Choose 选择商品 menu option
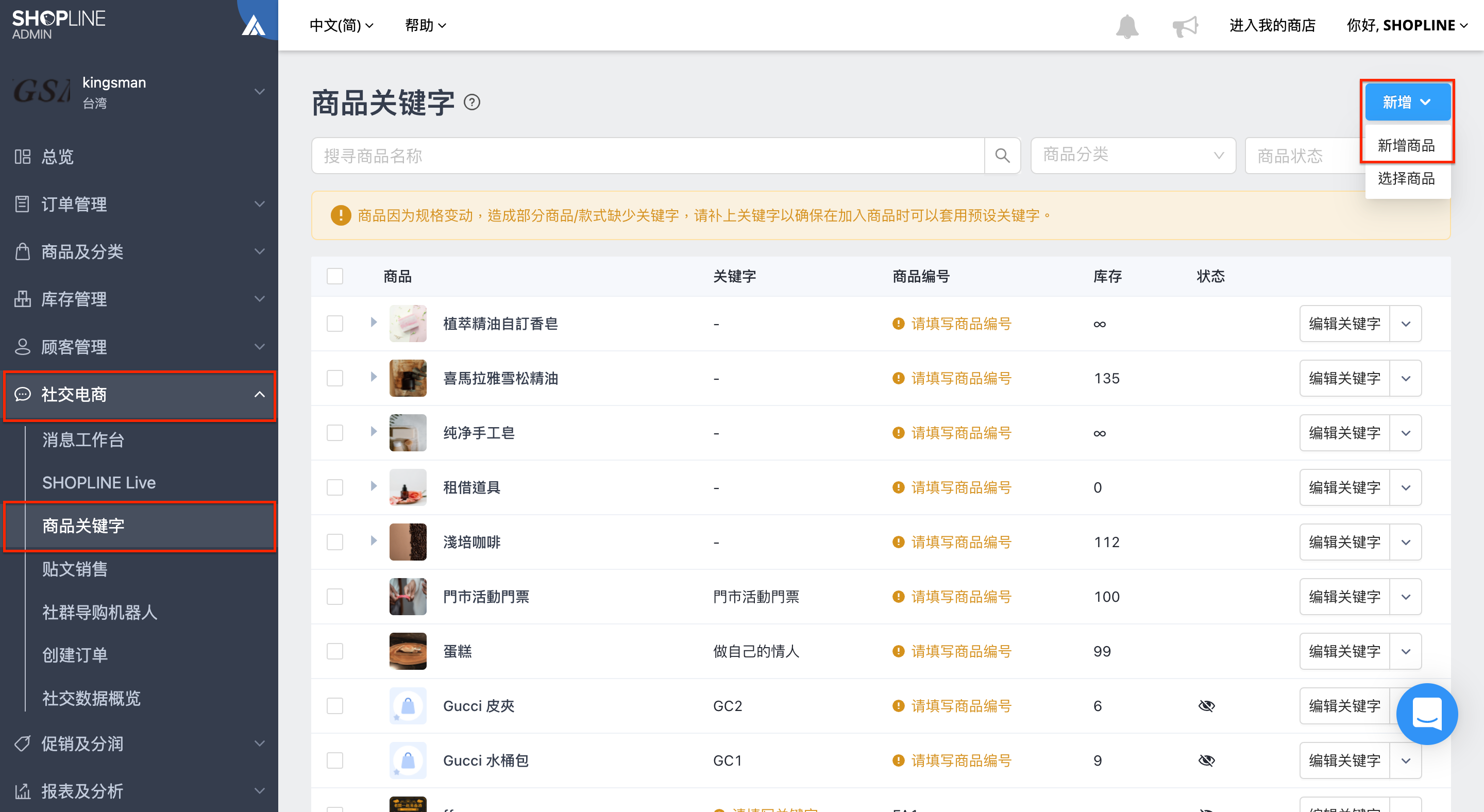 (x=1406, y=178)
